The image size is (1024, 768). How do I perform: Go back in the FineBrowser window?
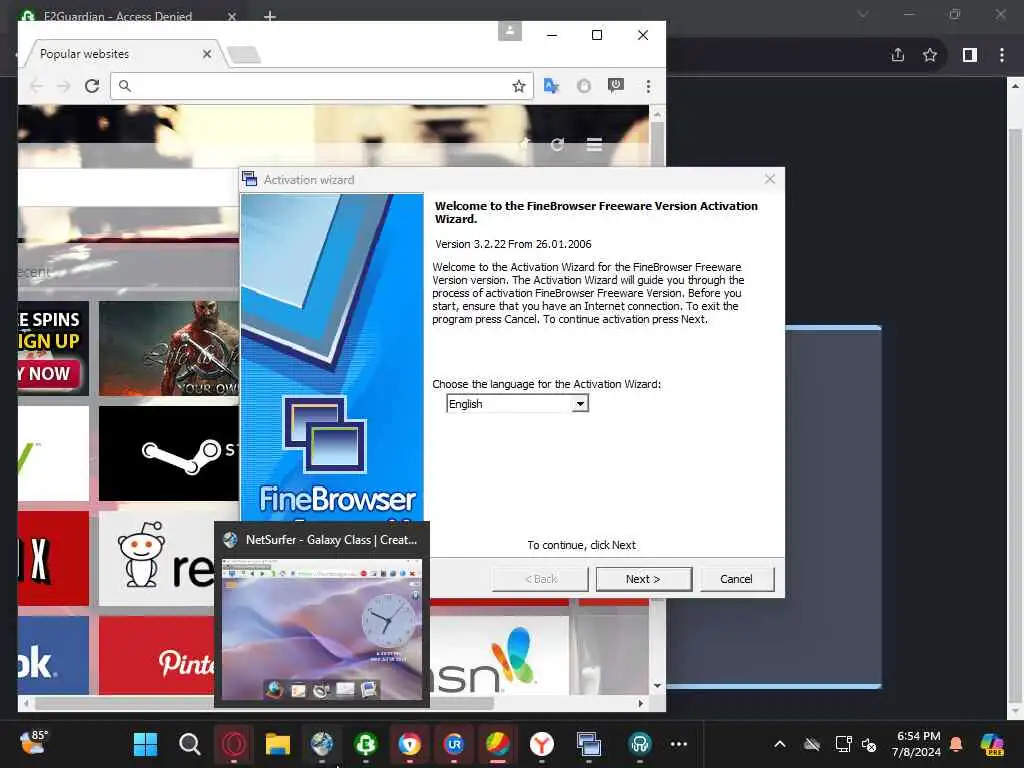[37, 86]
